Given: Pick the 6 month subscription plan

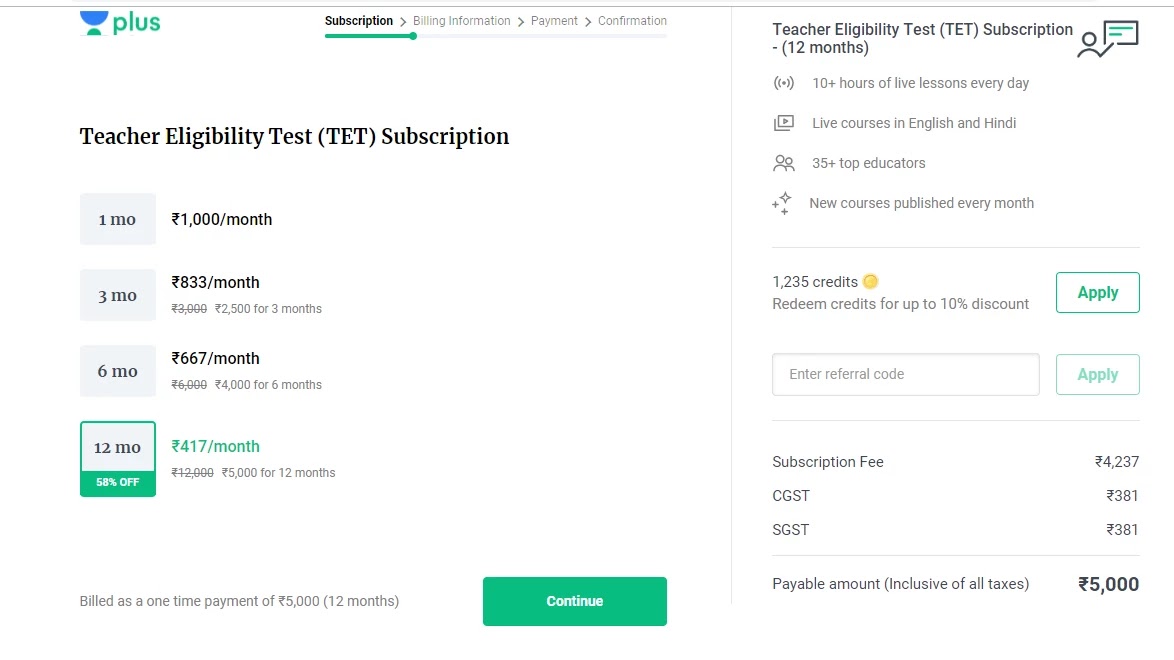Looking at the screenshot, I should 118,371.
